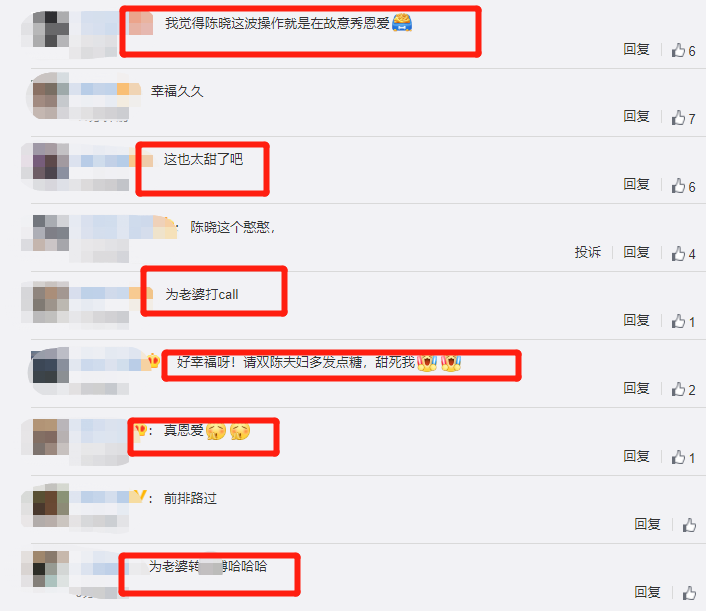
Task: Like the comment about 陈晓 秀恩爱
Action: coord(679,50)
